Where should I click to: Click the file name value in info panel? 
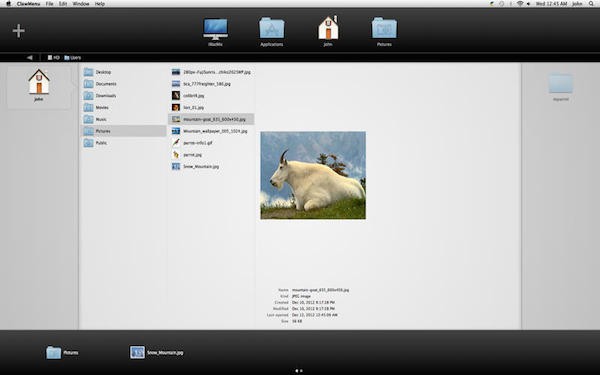[x=321, y=290]
